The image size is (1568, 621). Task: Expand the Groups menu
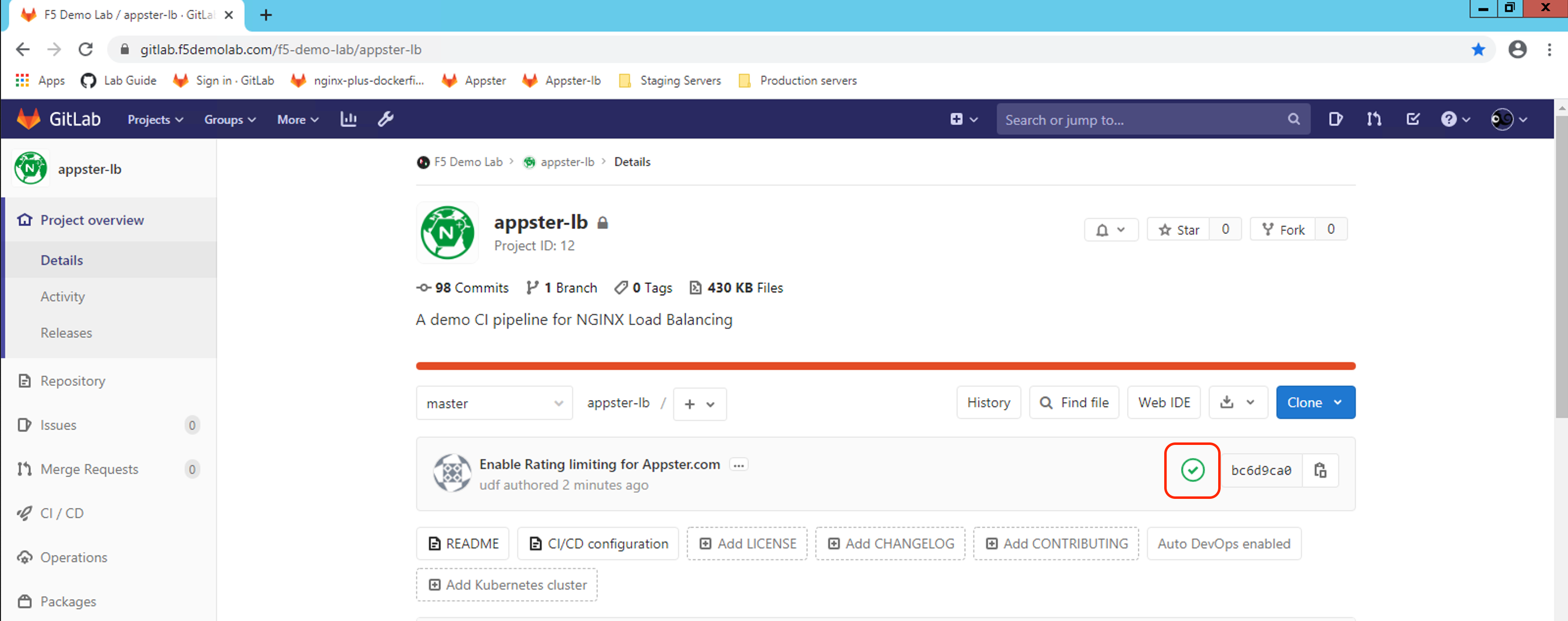pos(230,120)
